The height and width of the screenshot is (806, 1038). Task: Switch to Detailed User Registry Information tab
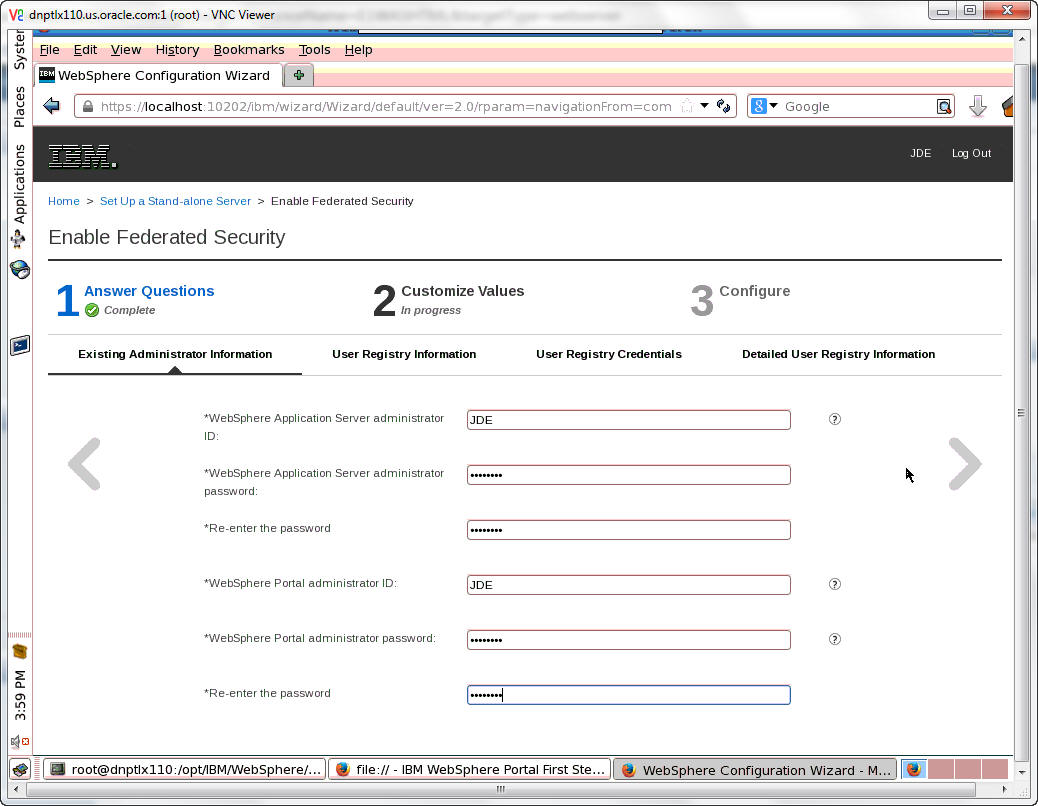(x=838, y=354)
